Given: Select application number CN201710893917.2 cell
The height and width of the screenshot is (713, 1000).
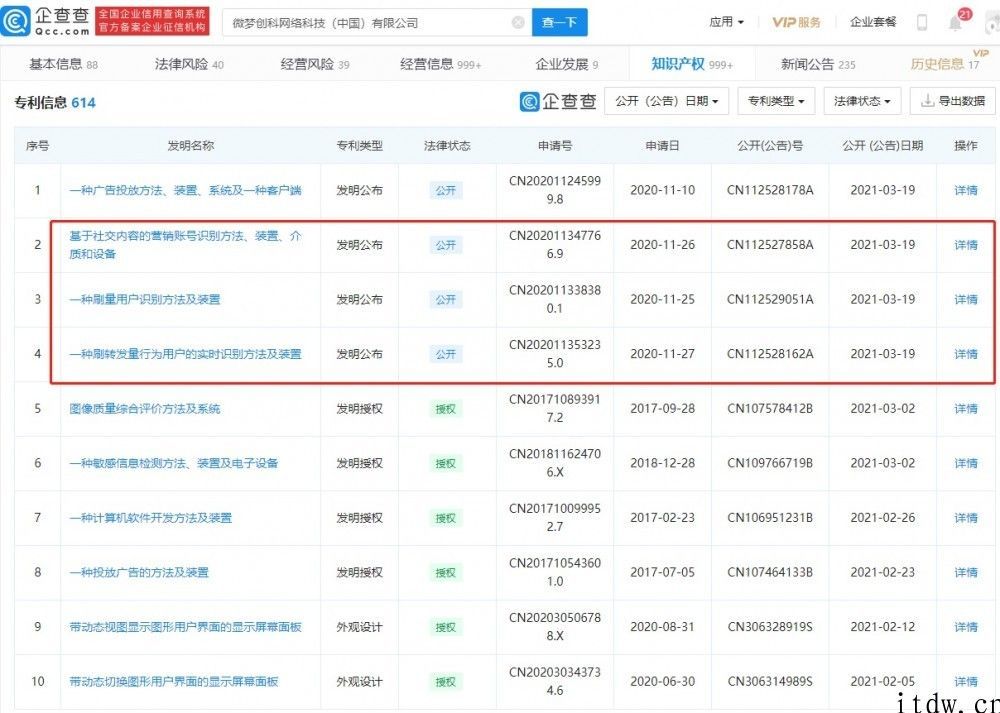Looking at the screenshot, I should click(x=555, y=408).
